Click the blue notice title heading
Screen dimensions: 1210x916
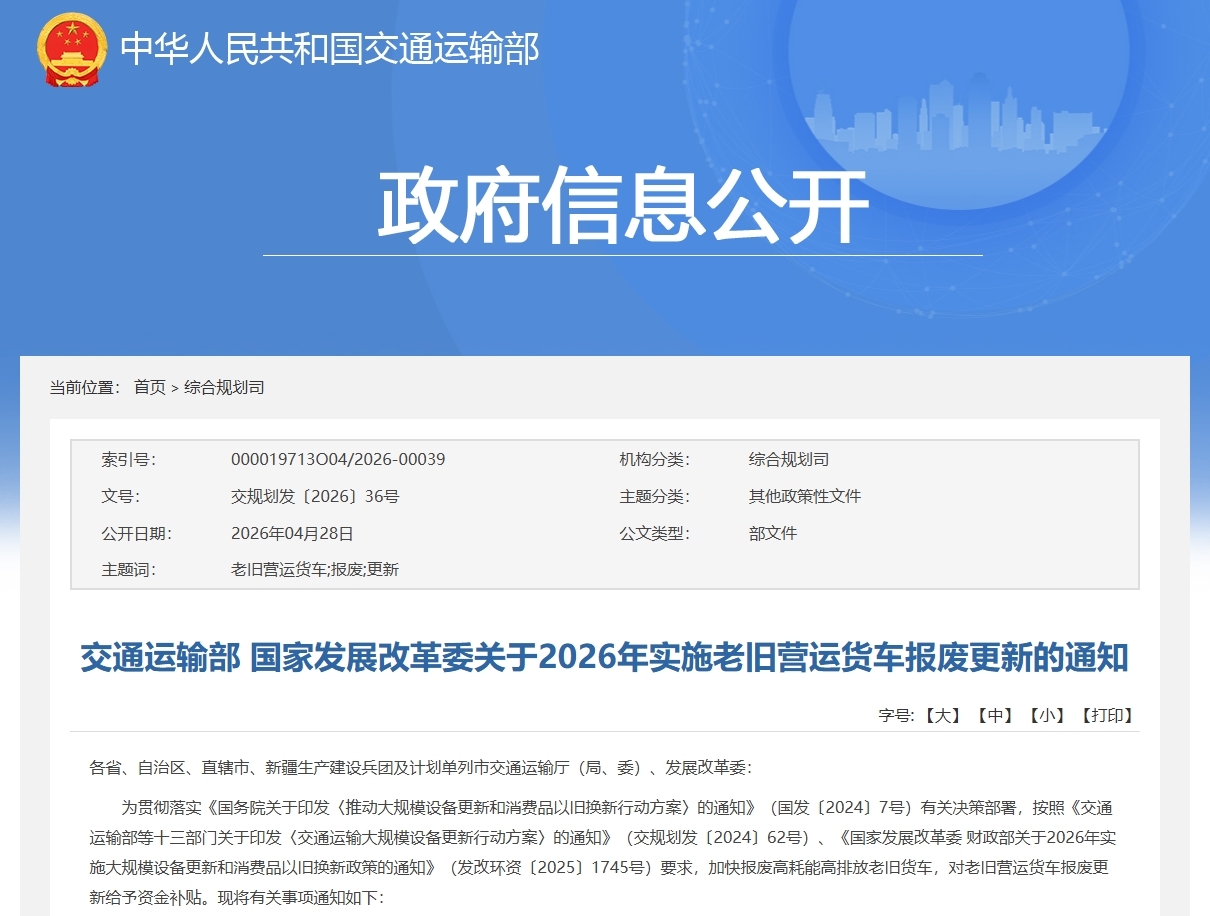604,658
